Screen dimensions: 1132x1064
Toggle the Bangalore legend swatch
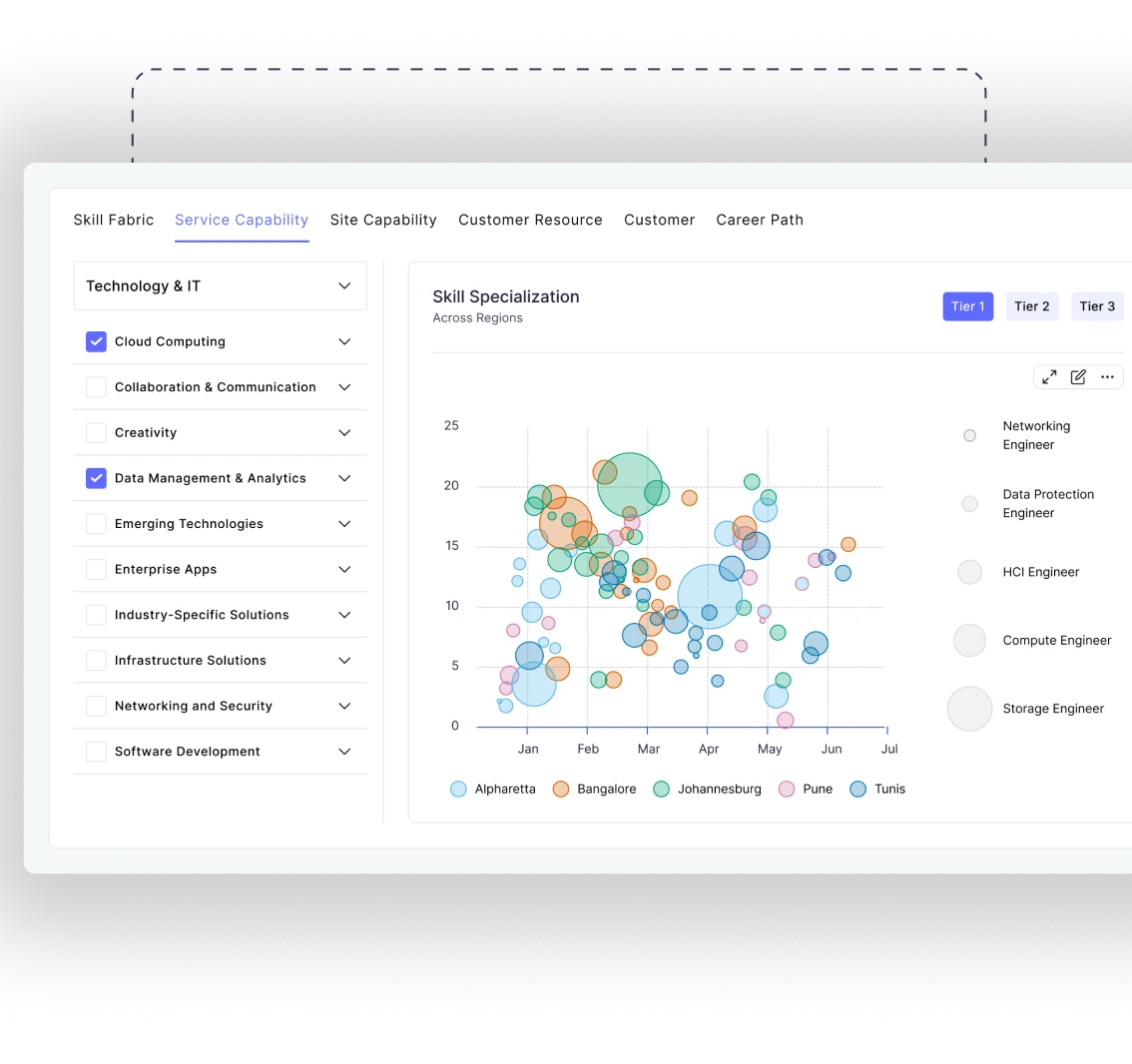561,789
